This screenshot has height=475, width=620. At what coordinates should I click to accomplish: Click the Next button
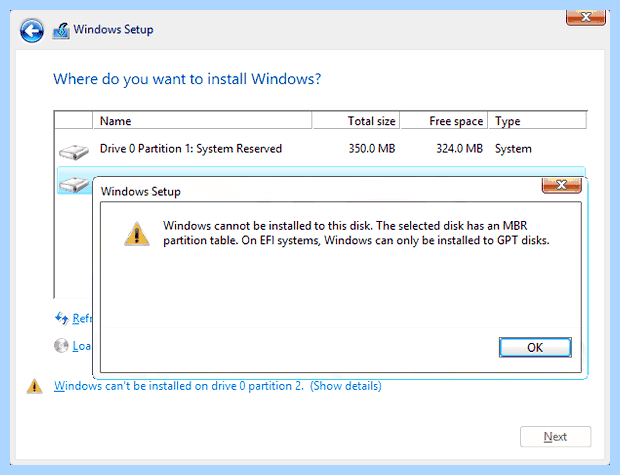[x=556, y=437]
